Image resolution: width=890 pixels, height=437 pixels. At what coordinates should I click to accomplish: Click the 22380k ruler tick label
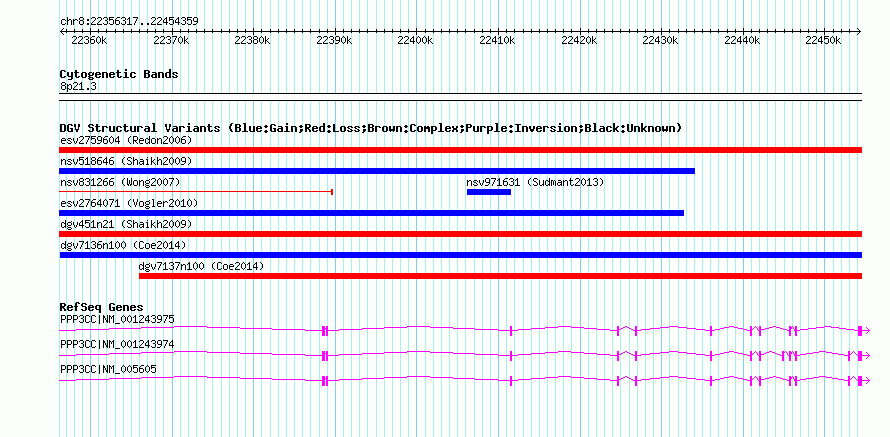(253, 41)
